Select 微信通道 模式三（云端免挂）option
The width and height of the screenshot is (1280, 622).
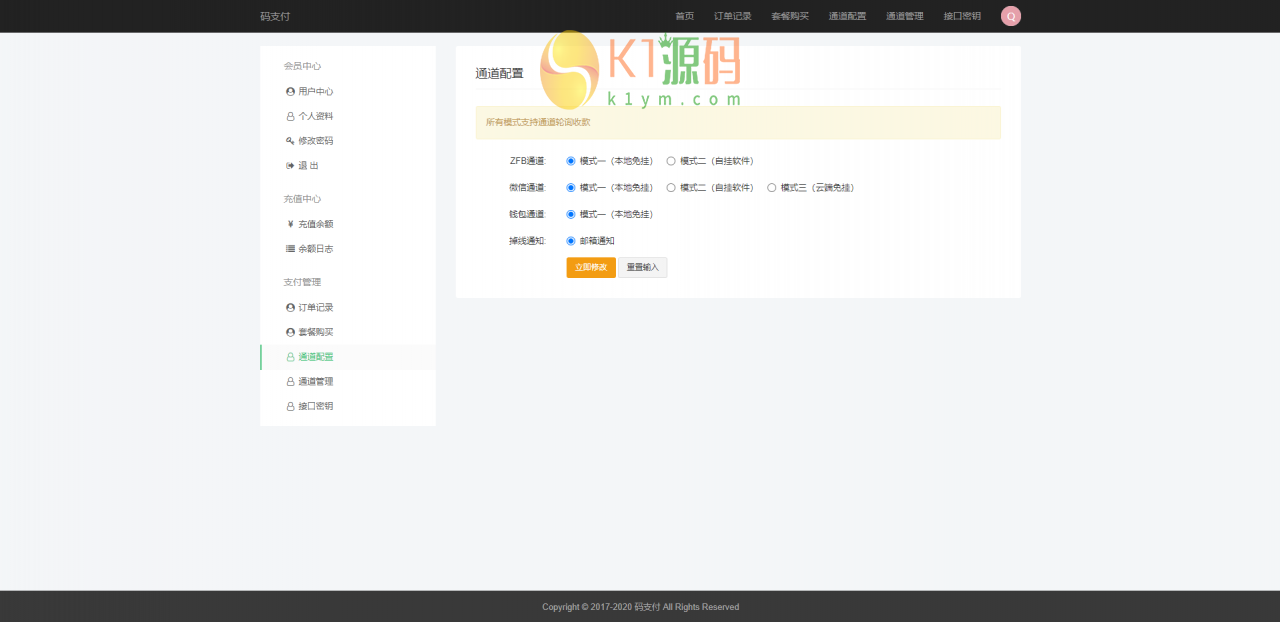(771, 187)
